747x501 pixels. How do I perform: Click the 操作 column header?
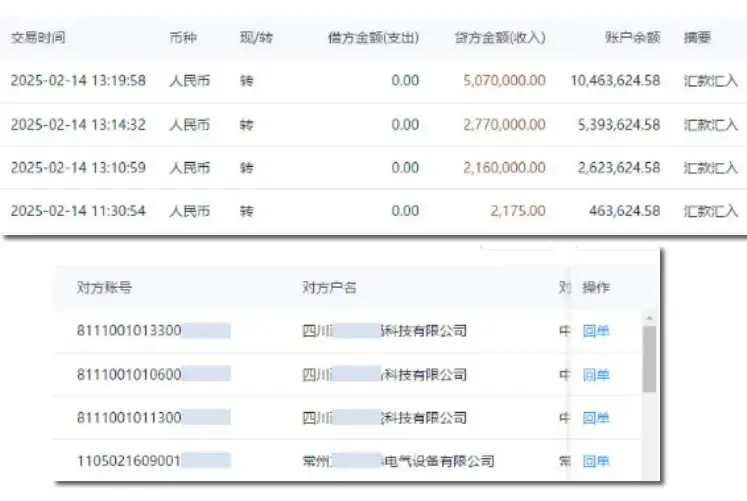[596, 288]
